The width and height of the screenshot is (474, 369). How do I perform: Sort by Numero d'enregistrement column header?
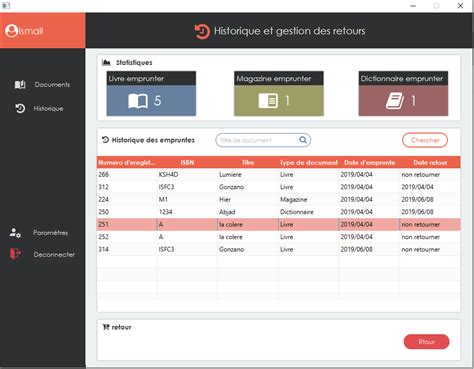pyautogui.click(x=127, y=163)
